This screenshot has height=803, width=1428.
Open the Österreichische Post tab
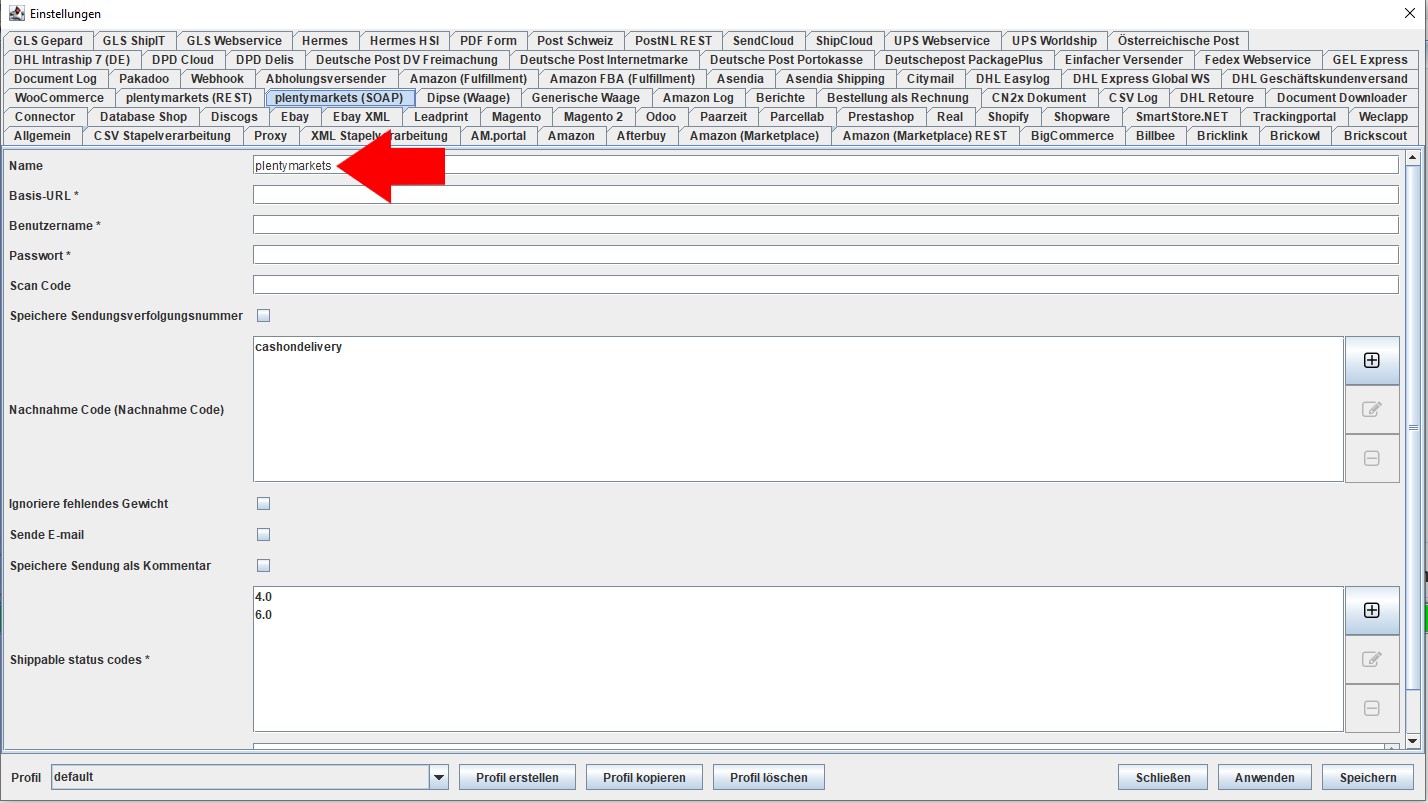click(x=1178, y=41)
